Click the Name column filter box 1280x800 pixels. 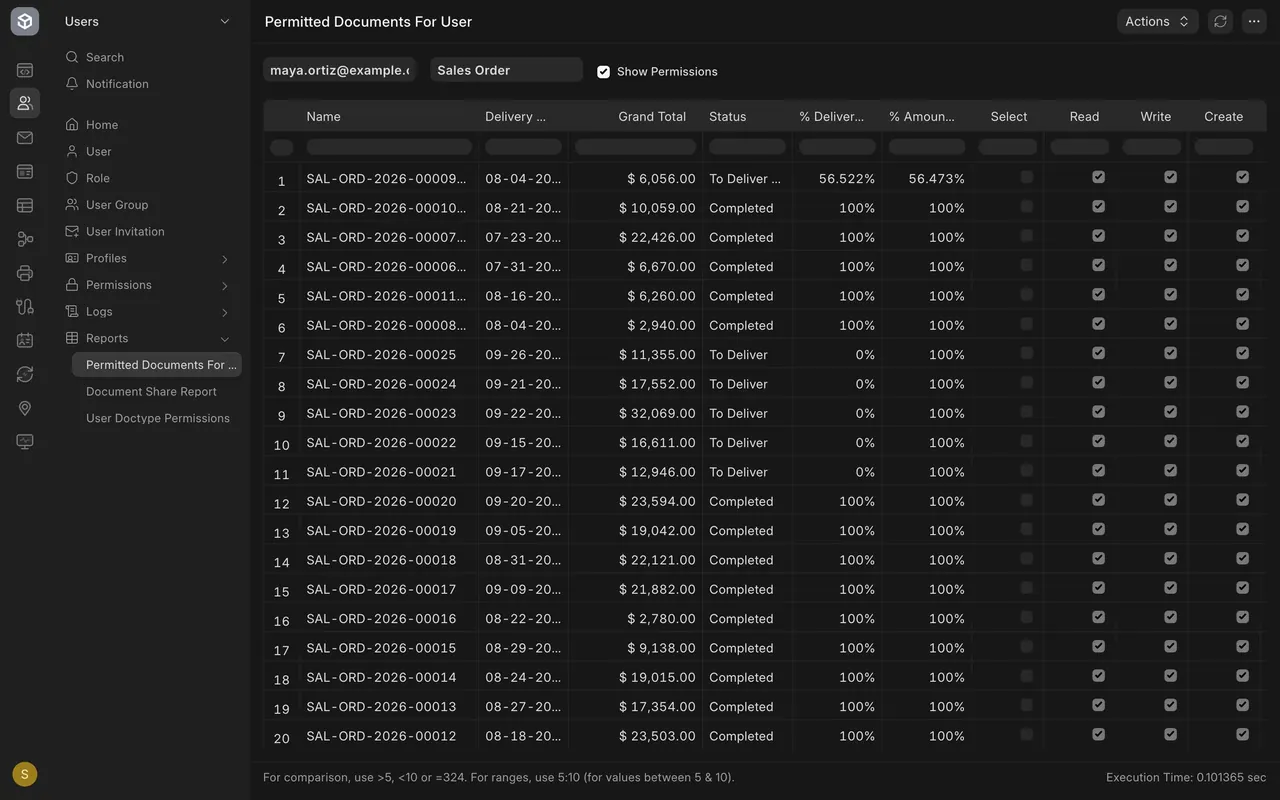tap(389, 147)
